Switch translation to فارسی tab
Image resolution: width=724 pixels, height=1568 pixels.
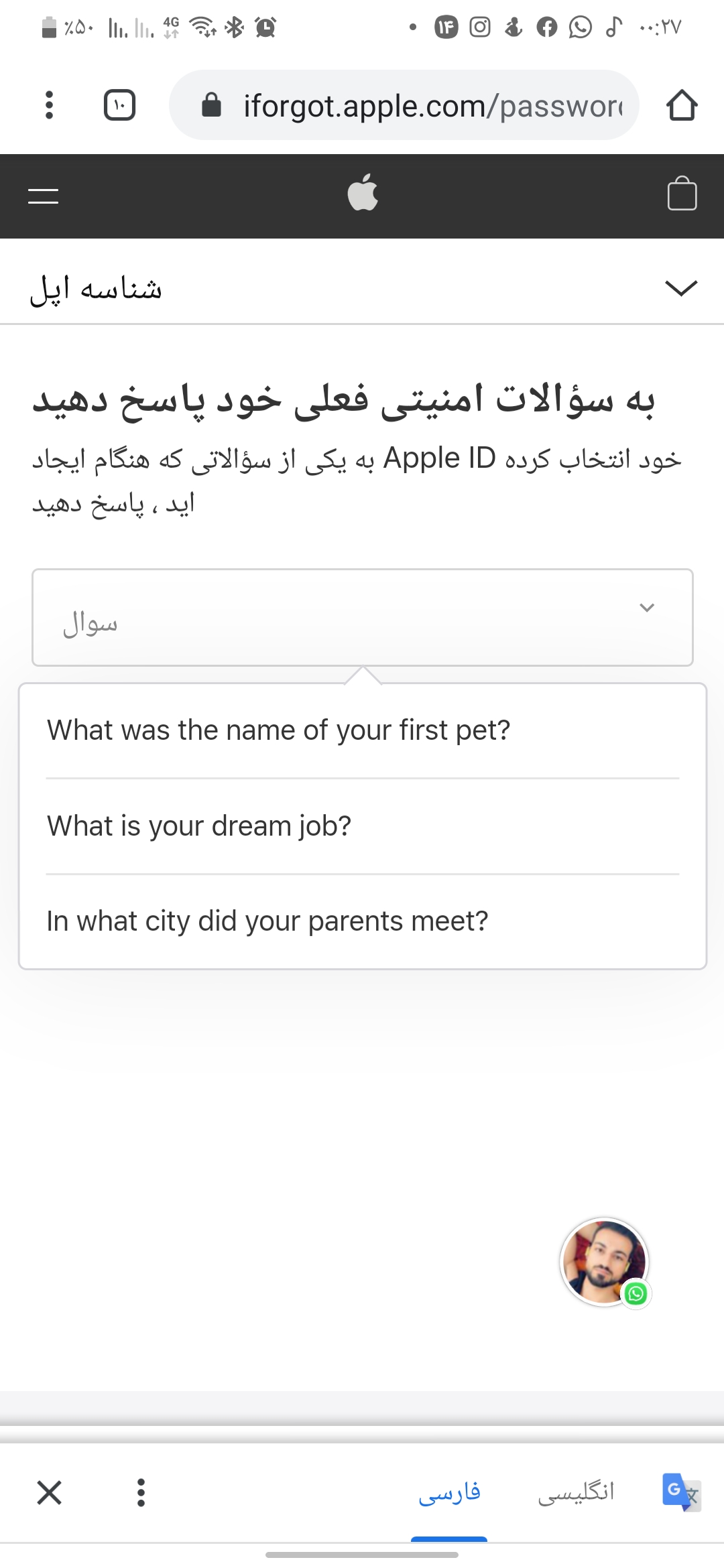tap(449, 1492)
